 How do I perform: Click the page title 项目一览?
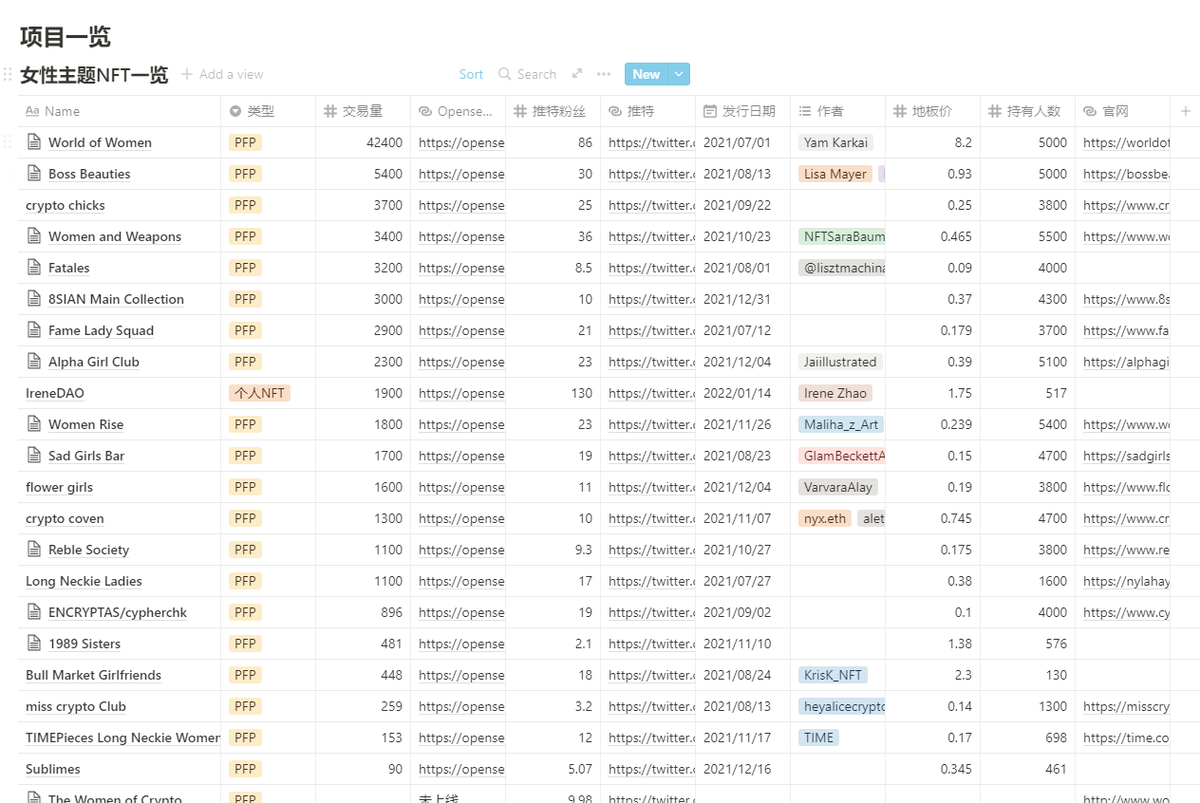65,37
